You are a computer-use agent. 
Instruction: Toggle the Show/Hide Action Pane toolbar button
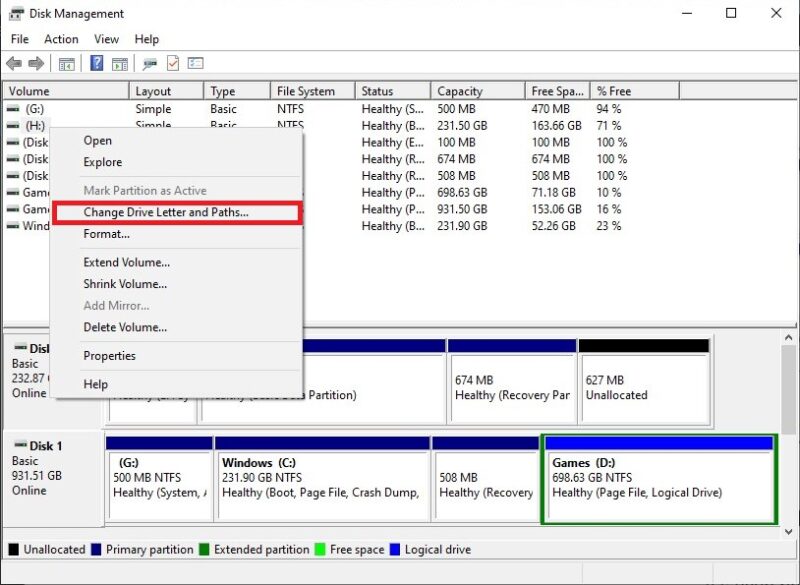(121, 63)
